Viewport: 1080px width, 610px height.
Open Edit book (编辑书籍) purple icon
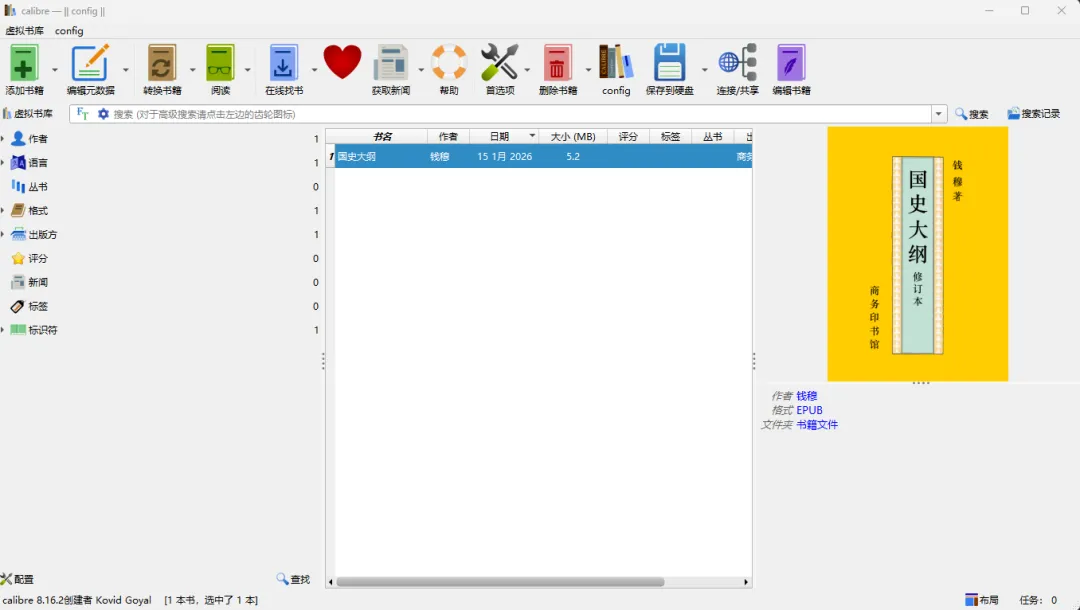(791, 63)
